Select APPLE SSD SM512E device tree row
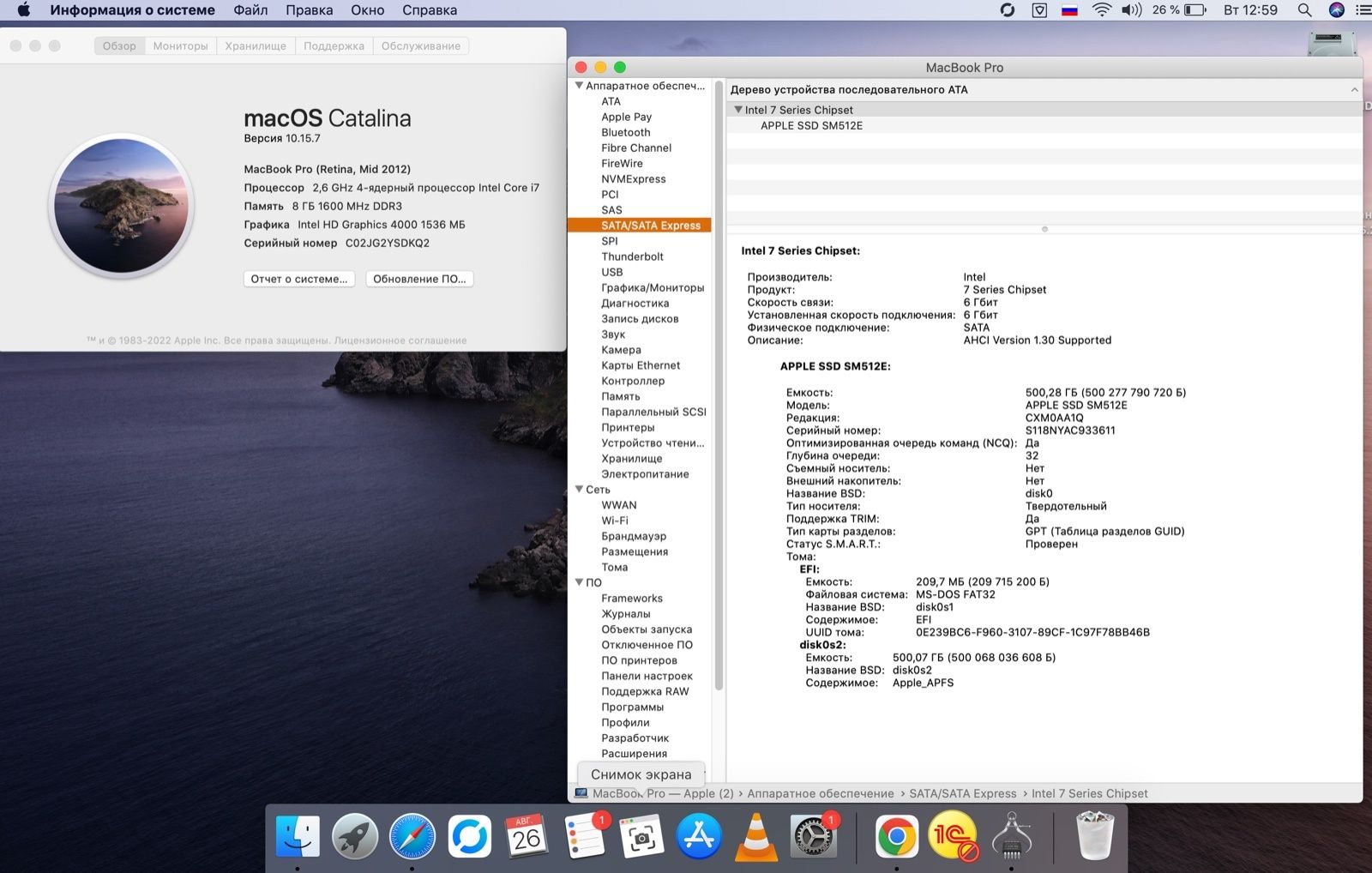 pos(1044,125)
